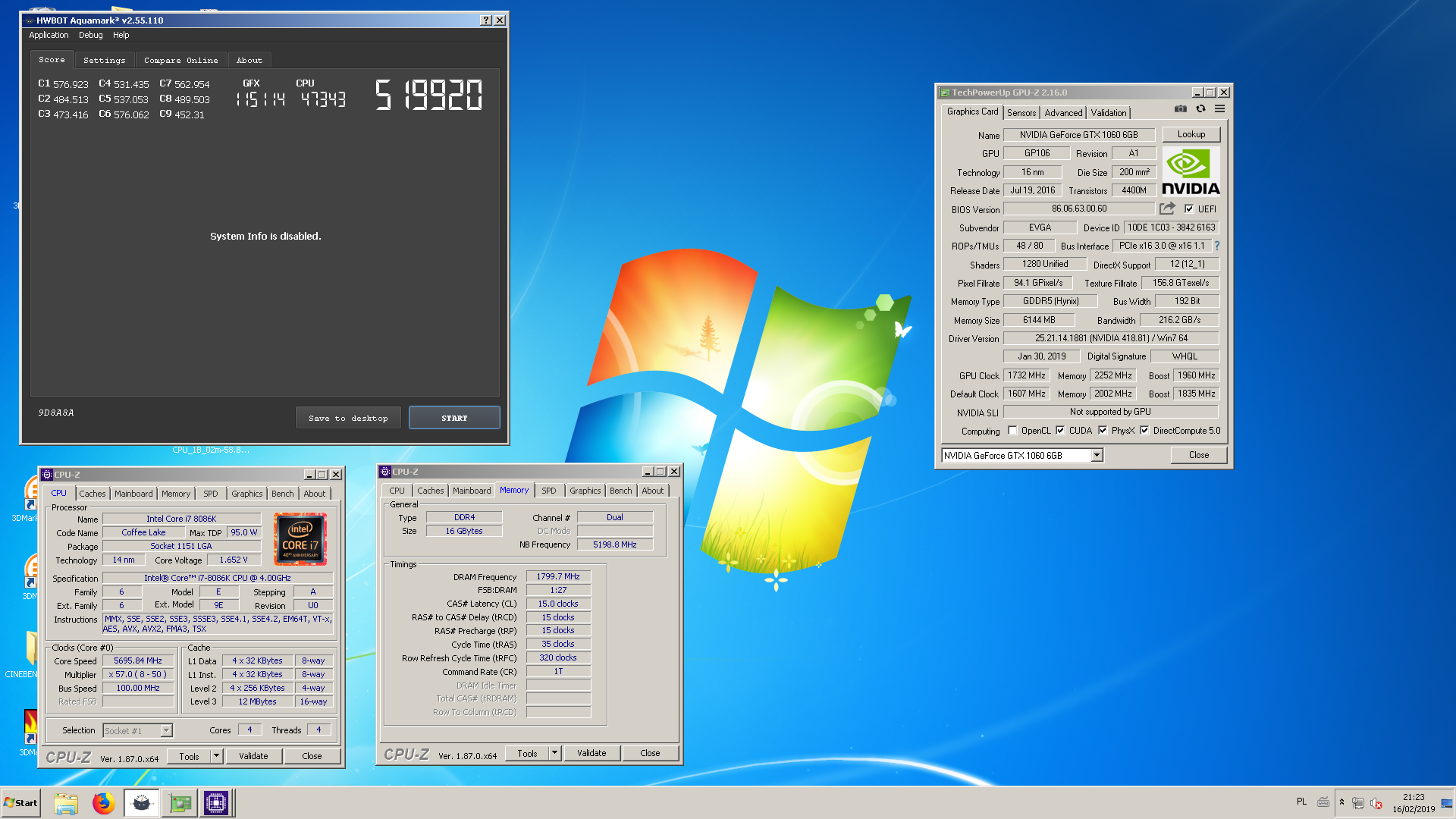Image resolution: width=1456 pixels, height=819 pixels.
Task: Open the Sensors tab in GPU-Z
Action: tap(1021, 113)
